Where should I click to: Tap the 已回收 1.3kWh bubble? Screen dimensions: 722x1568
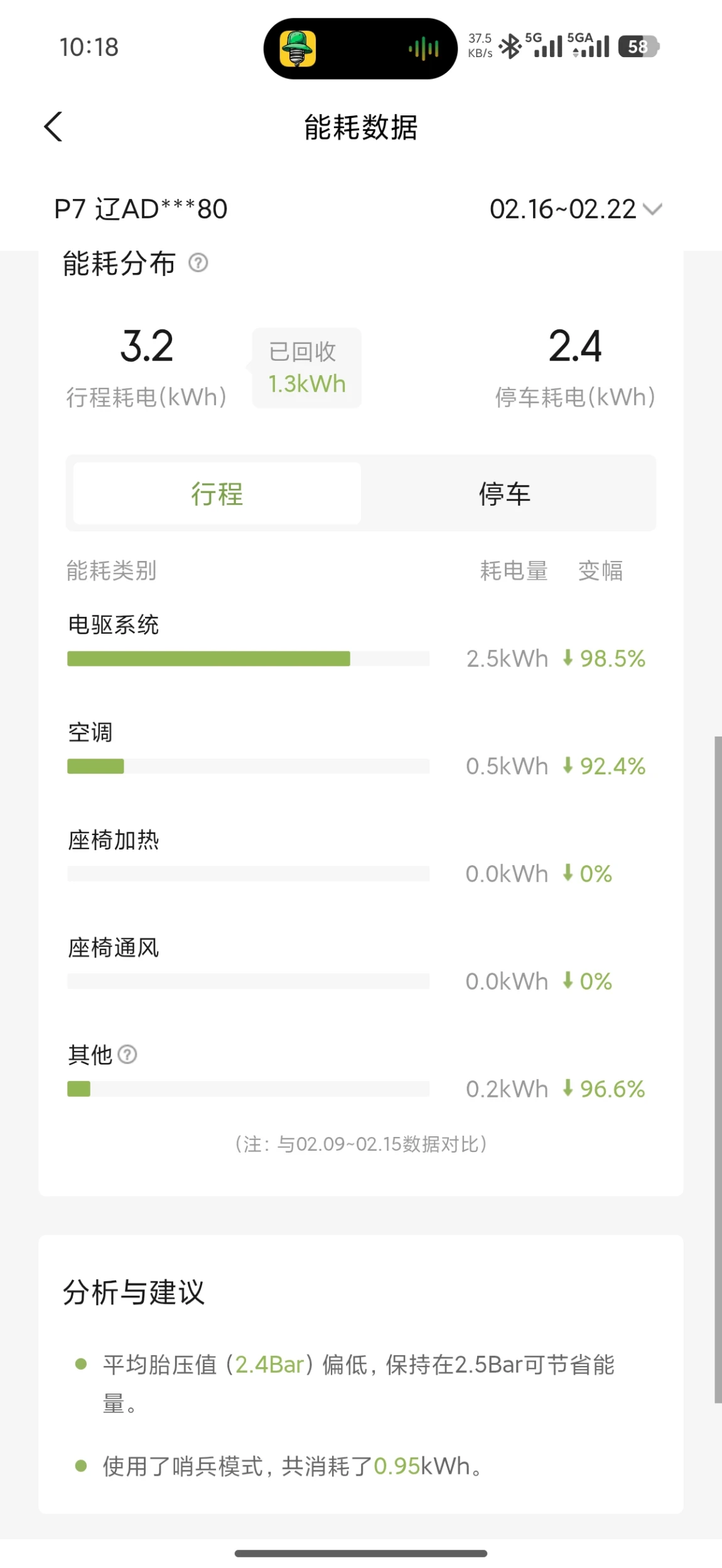[x=307, y=368]
